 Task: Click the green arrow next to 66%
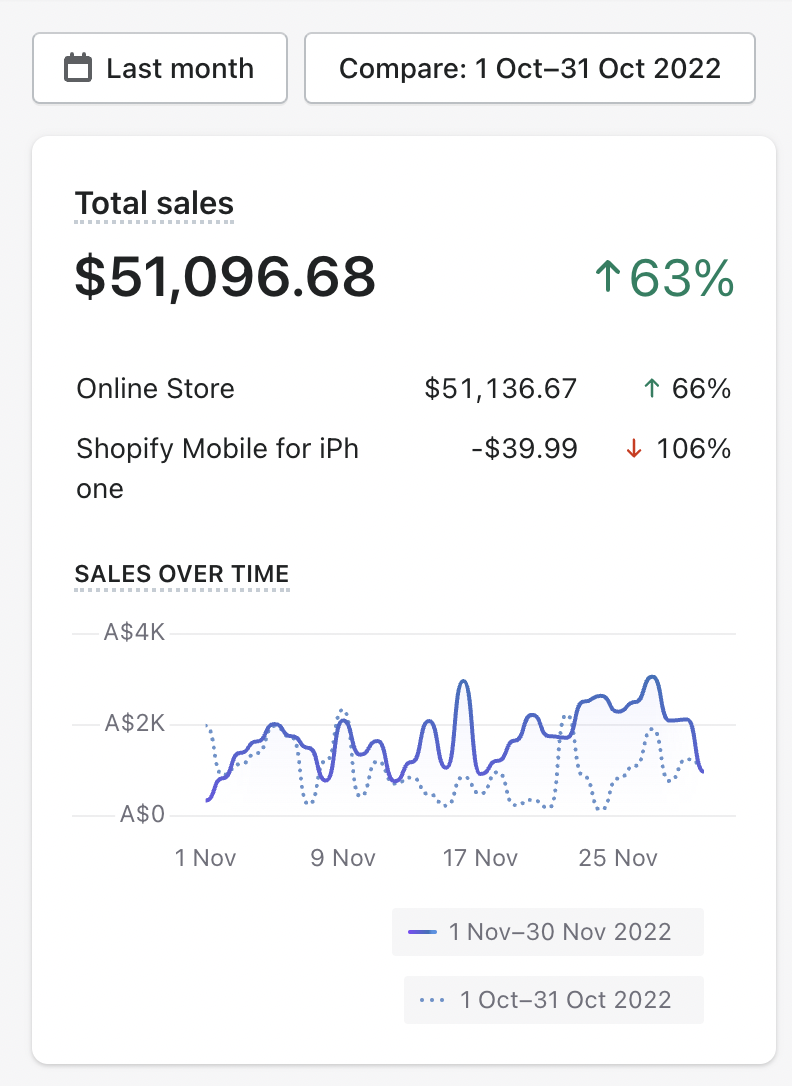pos(652,389)
